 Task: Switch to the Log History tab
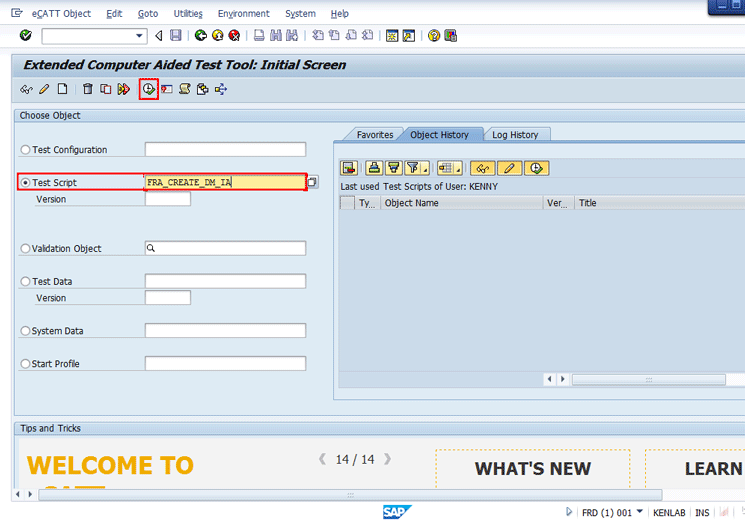(515, 135)
